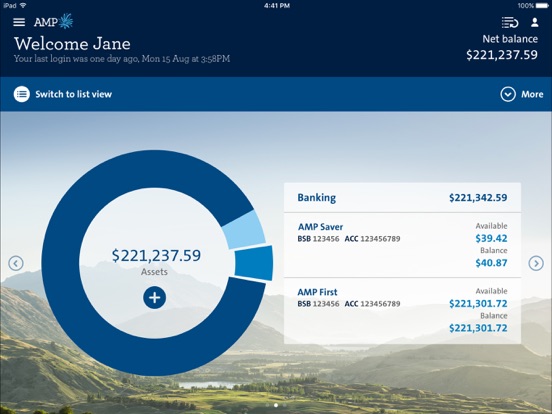Open the transfers list icon in header
The image size is (552, 414).
[x=510, y=22]
